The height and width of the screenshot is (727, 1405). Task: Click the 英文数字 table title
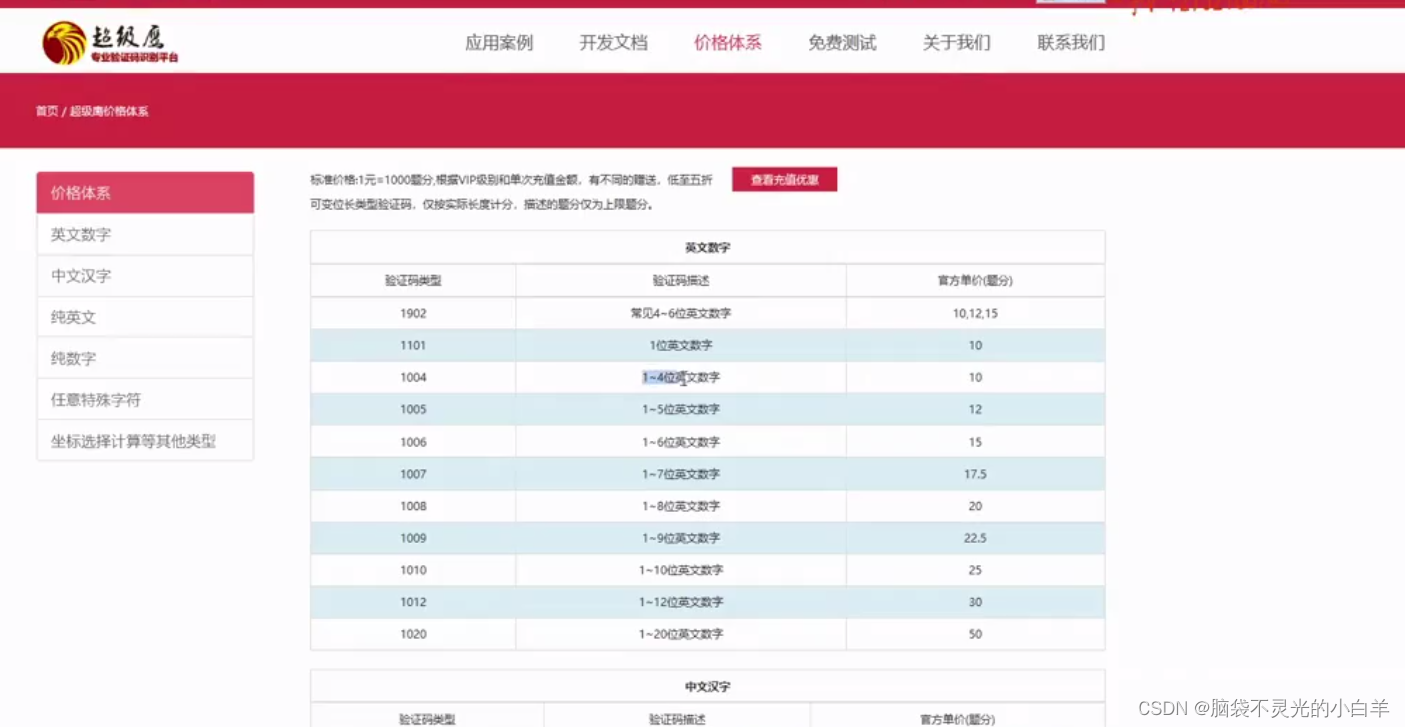(707, 247)
